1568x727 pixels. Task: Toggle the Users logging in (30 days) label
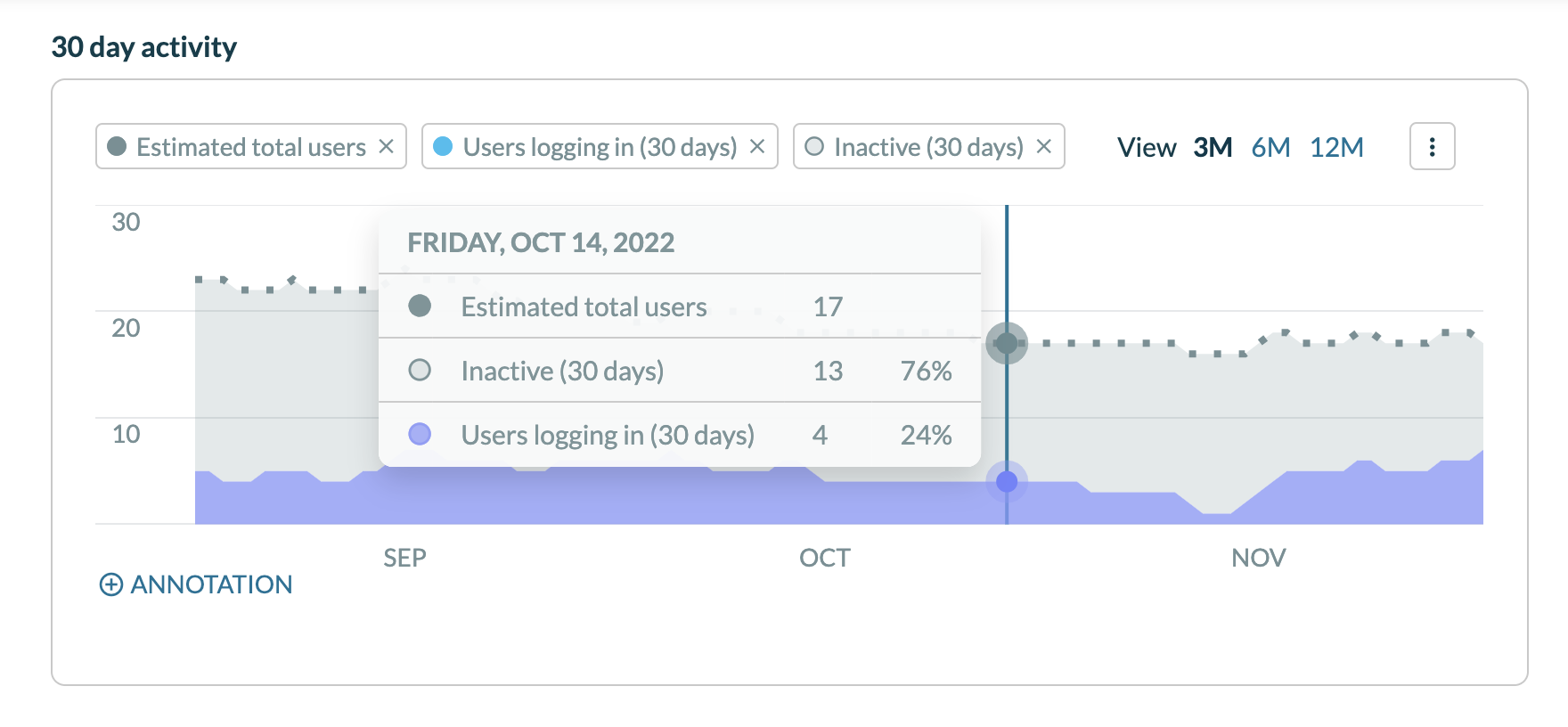(x=600, y=147)
